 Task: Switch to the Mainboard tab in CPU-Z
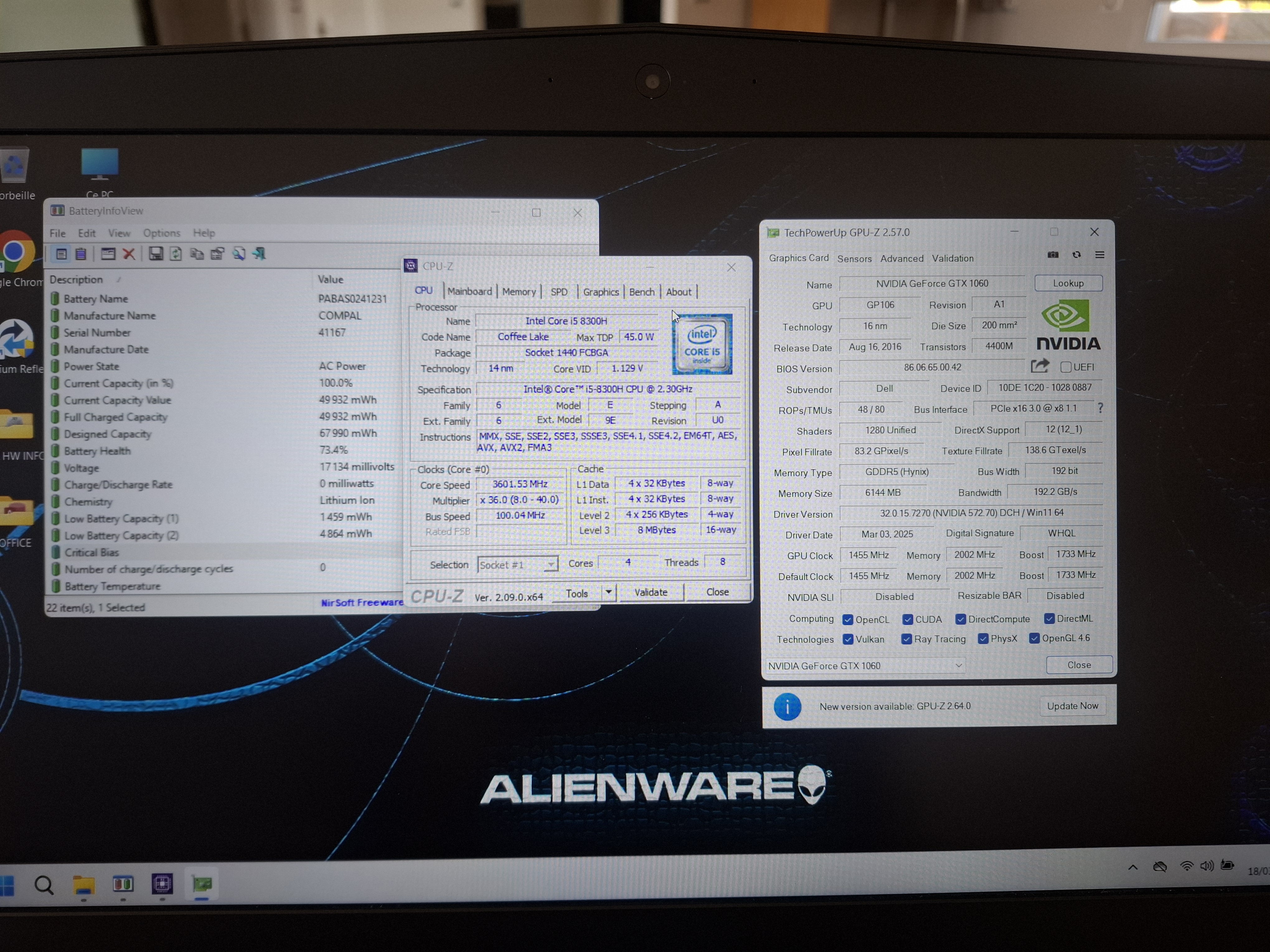[470, 292]
